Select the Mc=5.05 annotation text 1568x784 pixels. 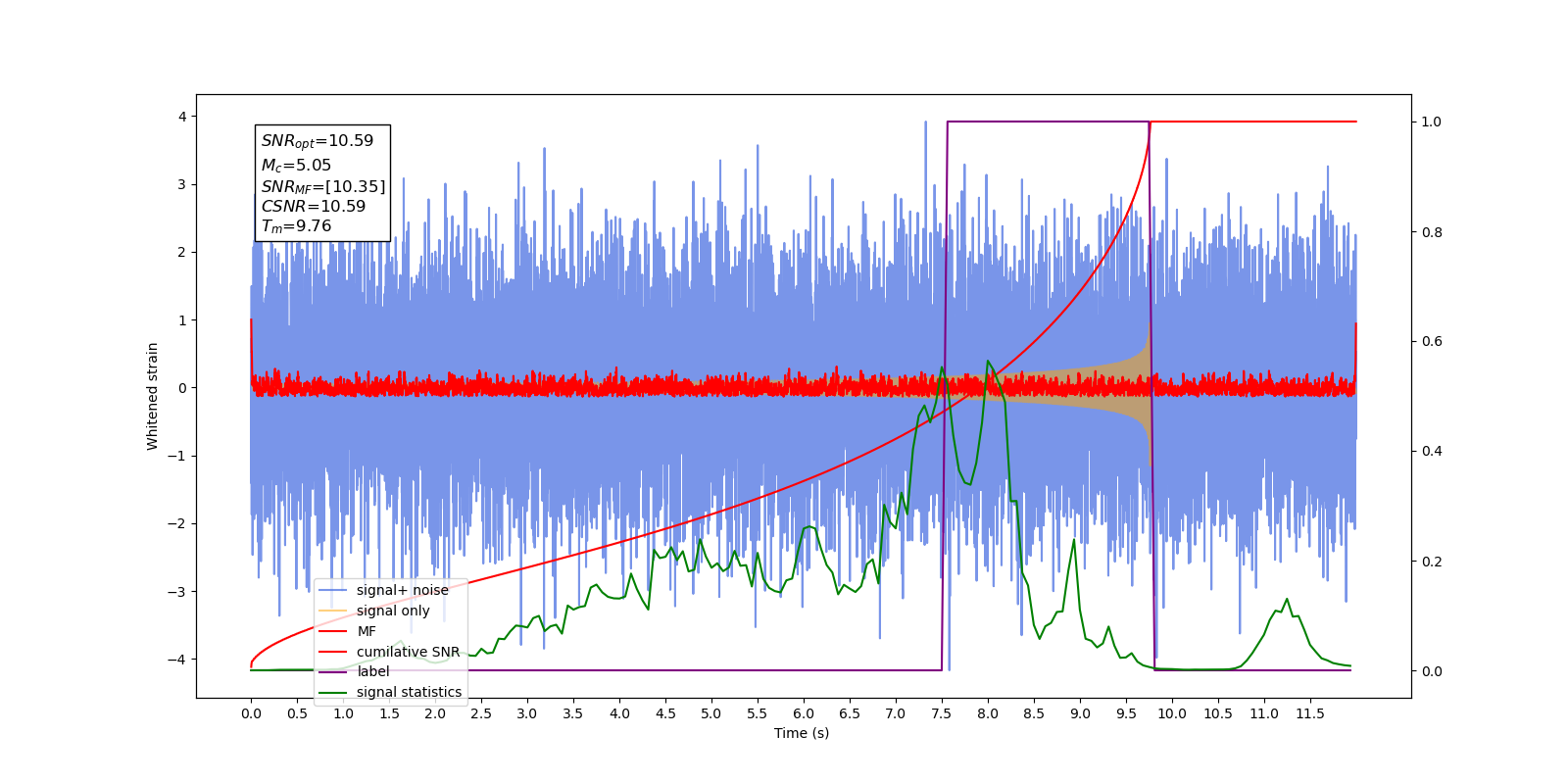(296, 166)
